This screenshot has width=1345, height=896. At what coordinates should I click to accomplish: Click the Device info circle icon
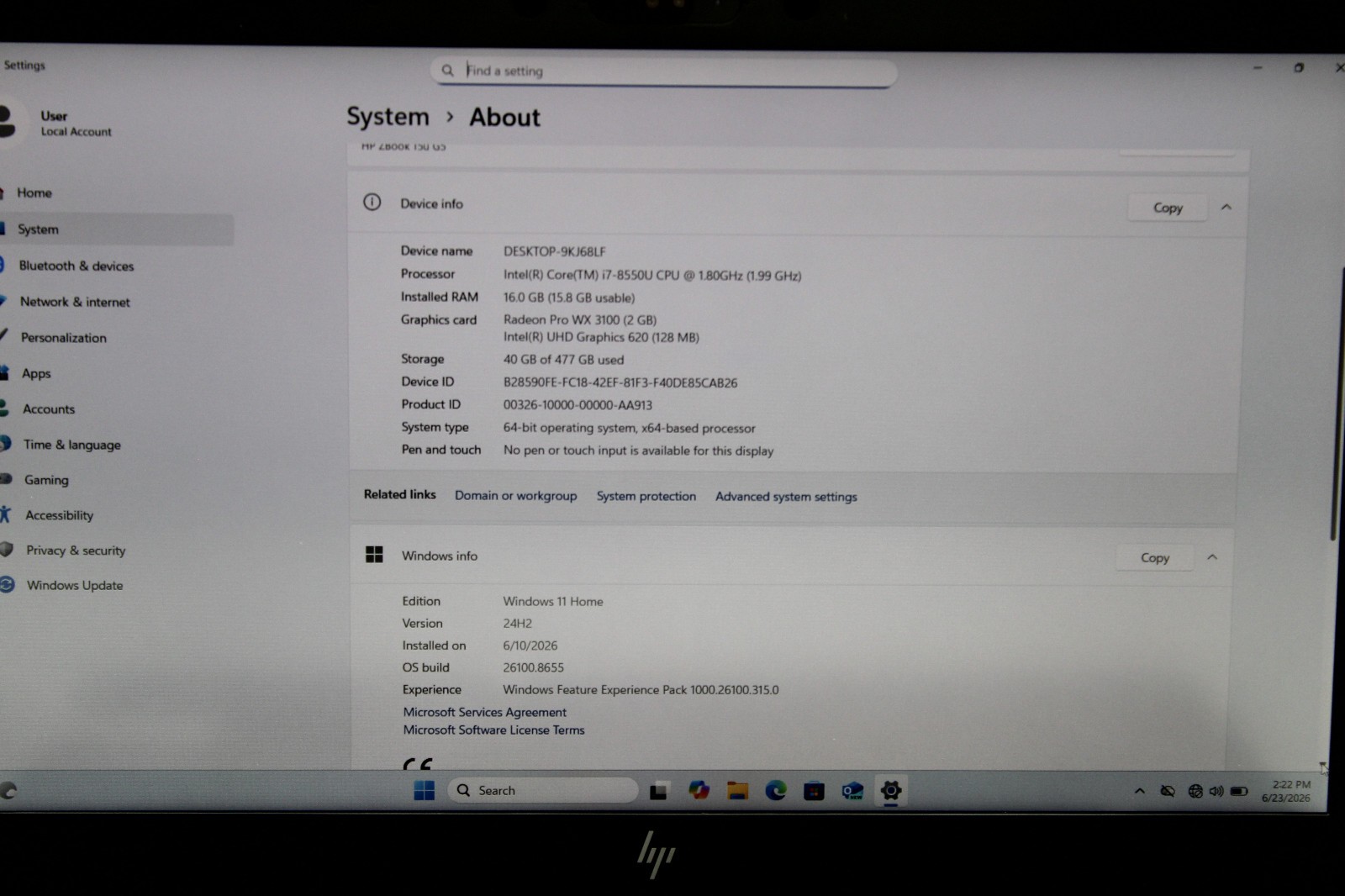[x=372, y=202]
